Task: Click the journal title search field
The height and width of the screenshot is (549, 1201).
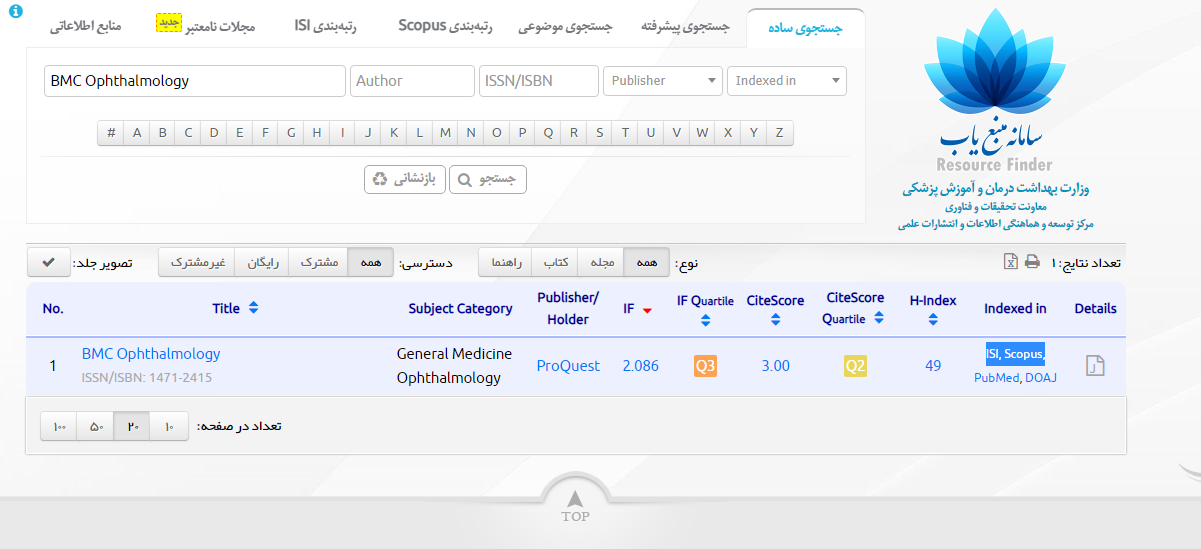Action: click(x=195, y=81)
